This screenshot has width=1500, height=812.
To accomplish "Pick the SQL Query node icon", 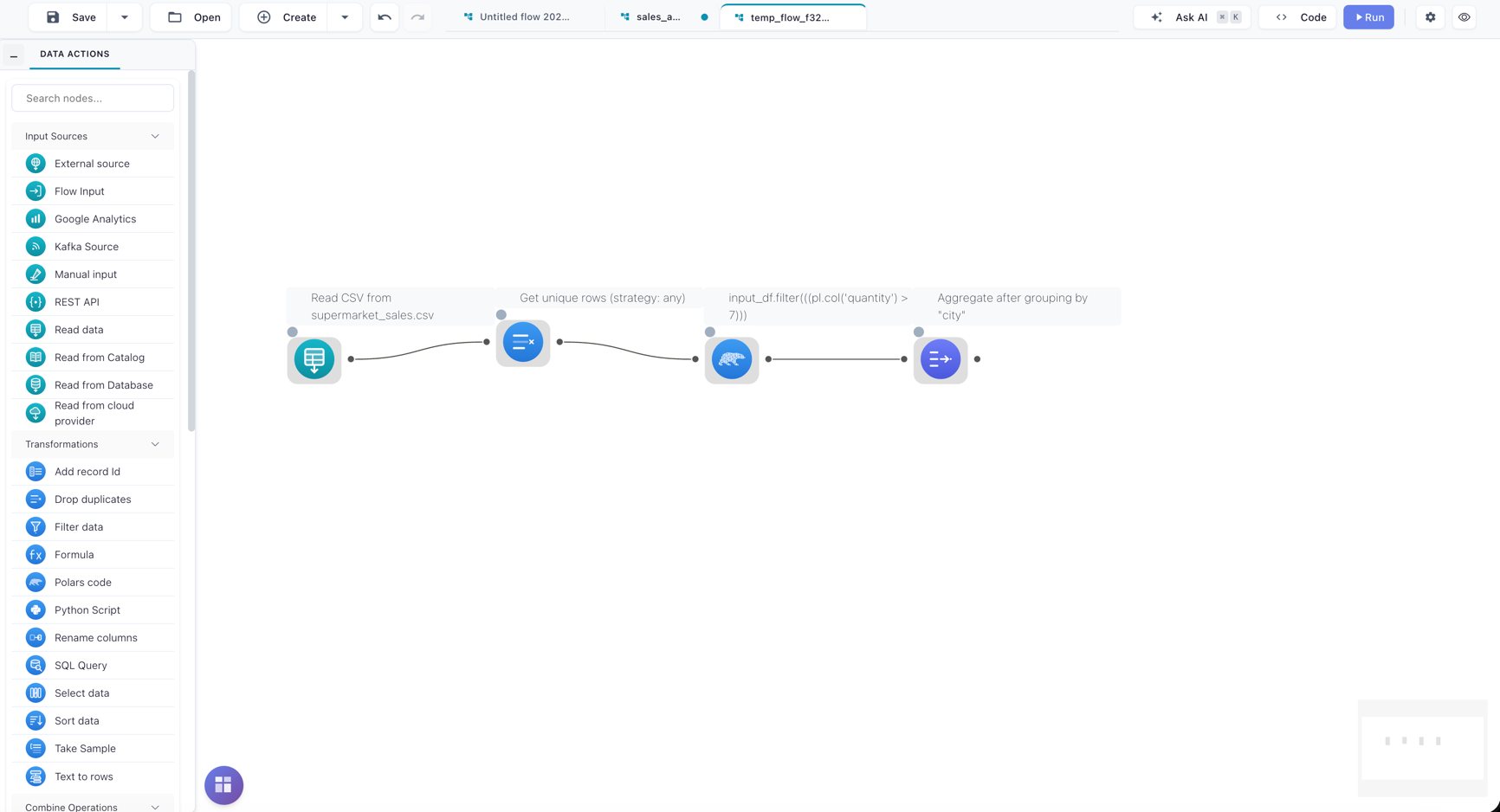I will point(36,666).
